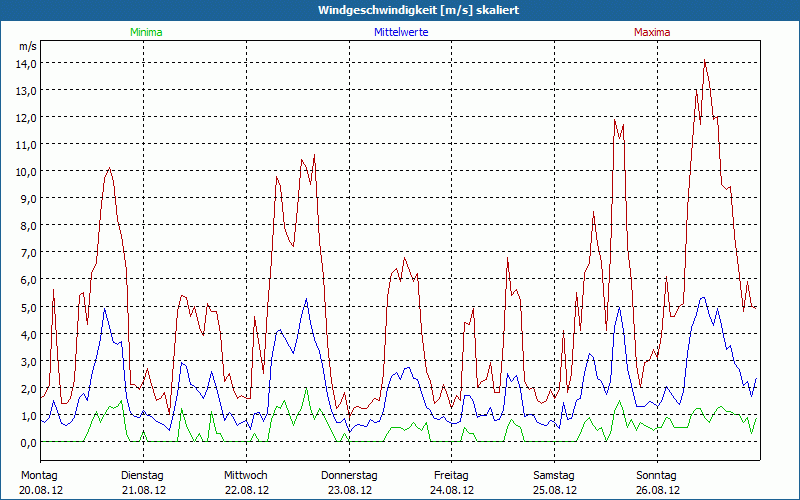
Task: Click the Sonntag day label
Action: (657, 475)
